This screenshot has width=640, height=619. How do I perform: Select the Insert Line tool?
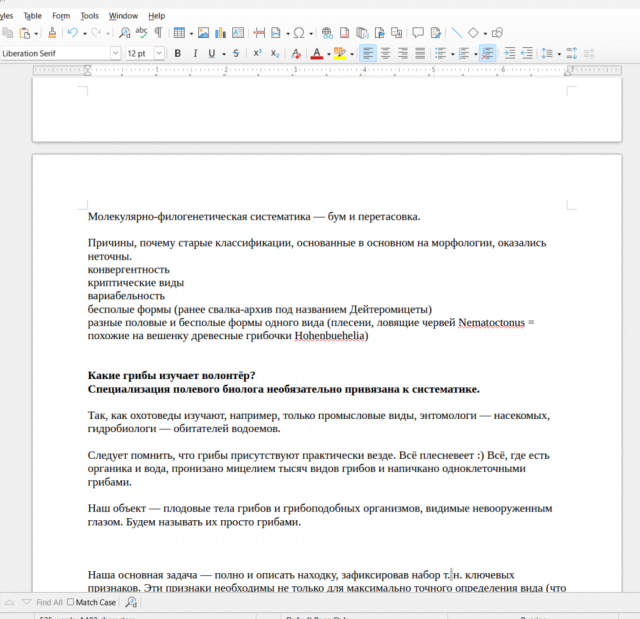click(x=457, y=33)
